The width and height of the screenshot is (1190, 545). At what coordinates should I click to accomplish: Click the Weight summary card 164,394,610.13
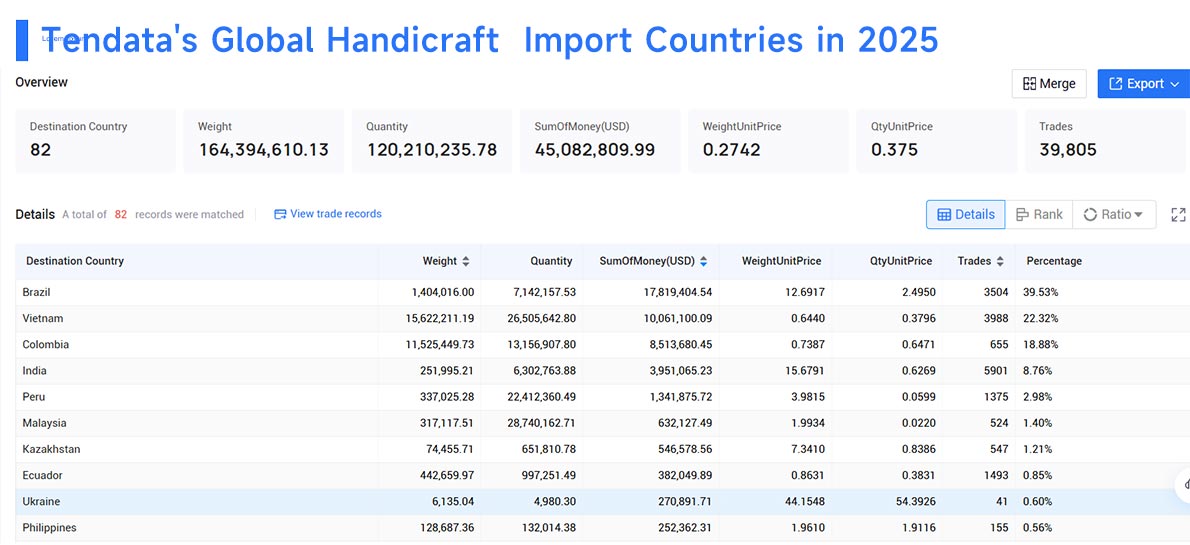263,141
